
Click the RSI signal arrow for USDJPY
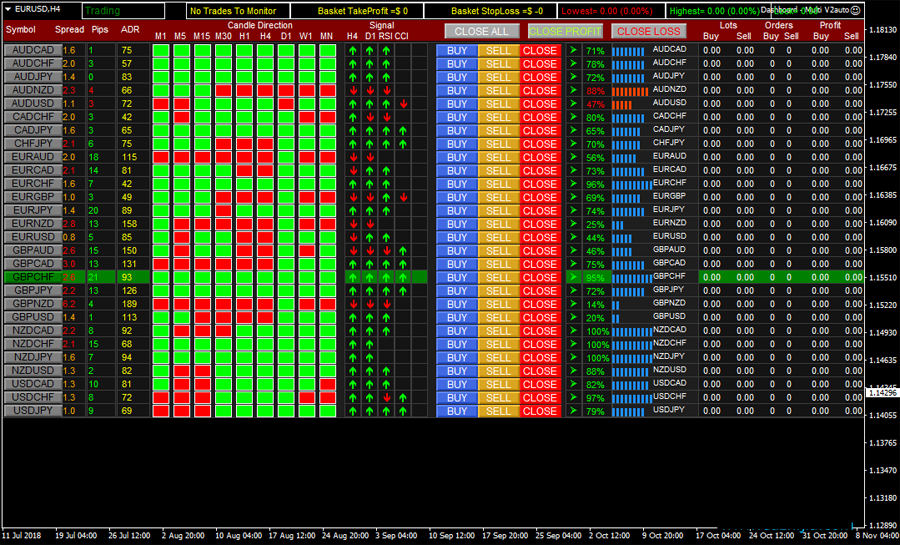pyautogui.click(x=386, y=411)
